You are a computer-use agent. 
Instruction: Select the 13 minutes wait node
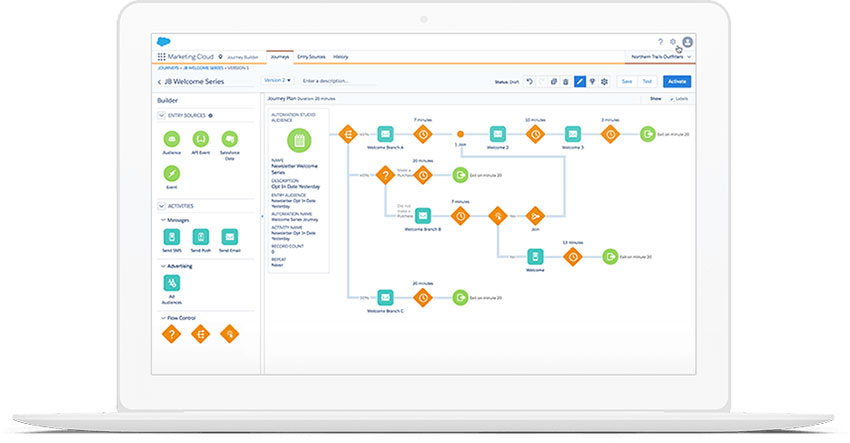pyautogui.click(x=573, y=256)
